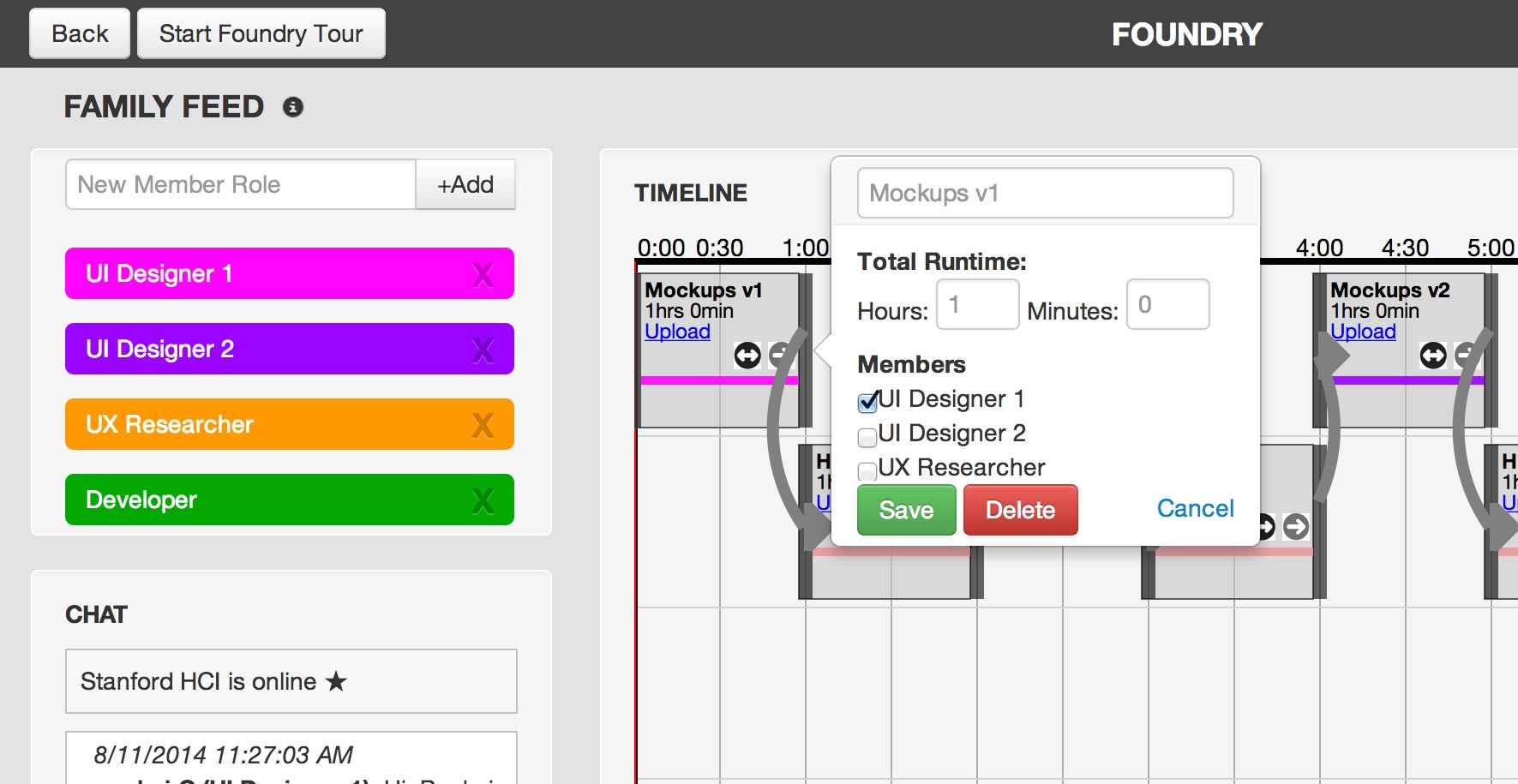Cancel the task edit popup
Image resolution: width=1518 pixels, height=784 pixels.
1195,508
